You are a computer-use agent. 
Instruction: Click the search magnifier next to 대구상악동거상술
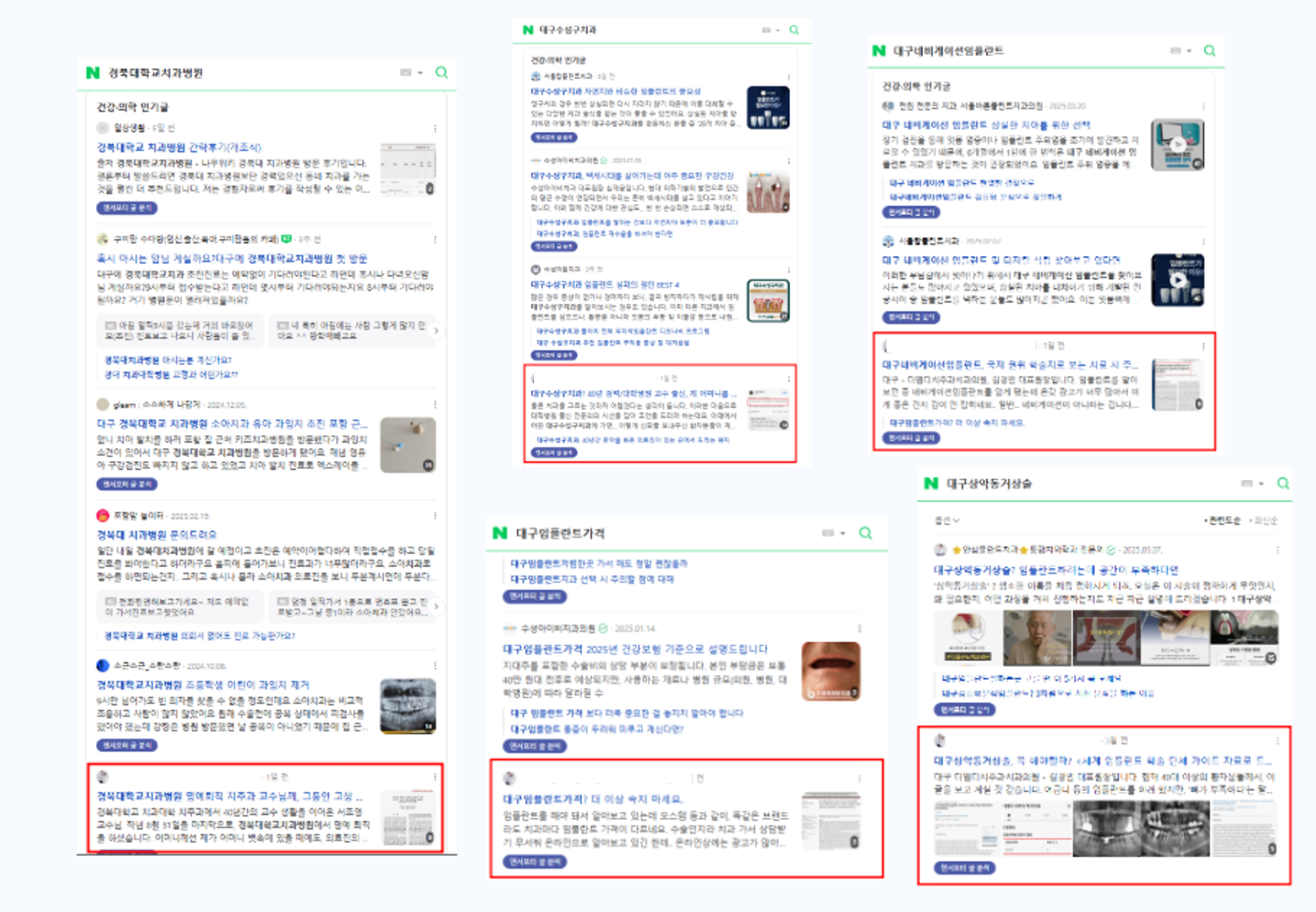(1283, 483)
